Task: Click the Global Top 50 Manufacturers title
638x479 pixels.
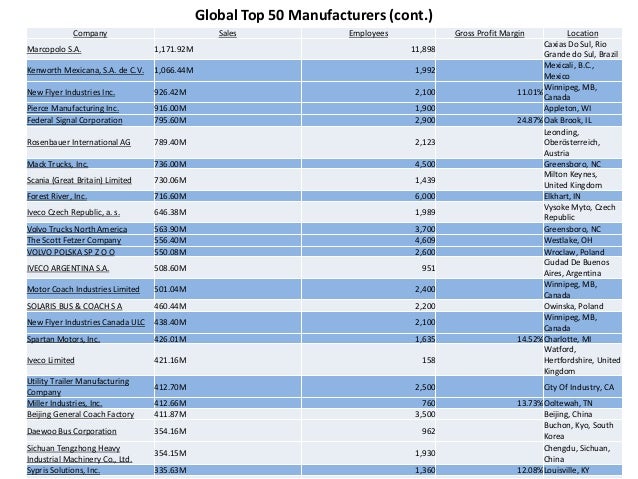Action: [x=314, y=15]
